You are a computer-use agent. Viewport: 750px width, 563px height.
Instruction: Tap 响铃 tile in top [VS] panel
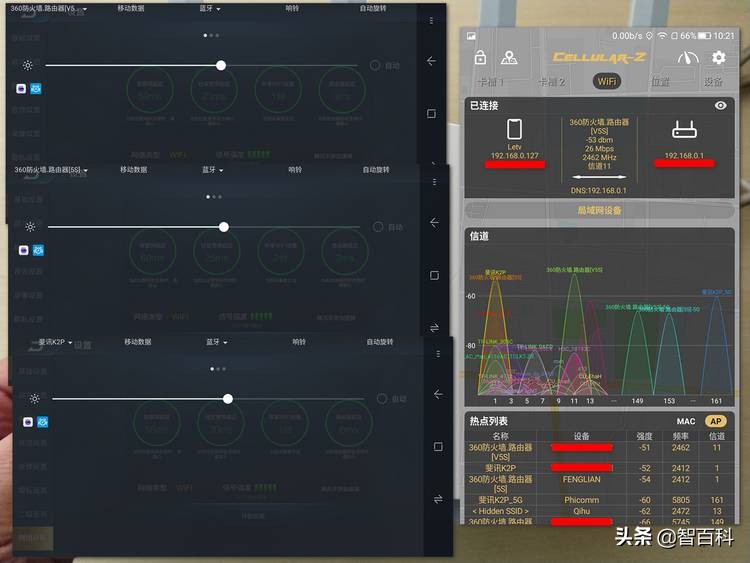292,9
